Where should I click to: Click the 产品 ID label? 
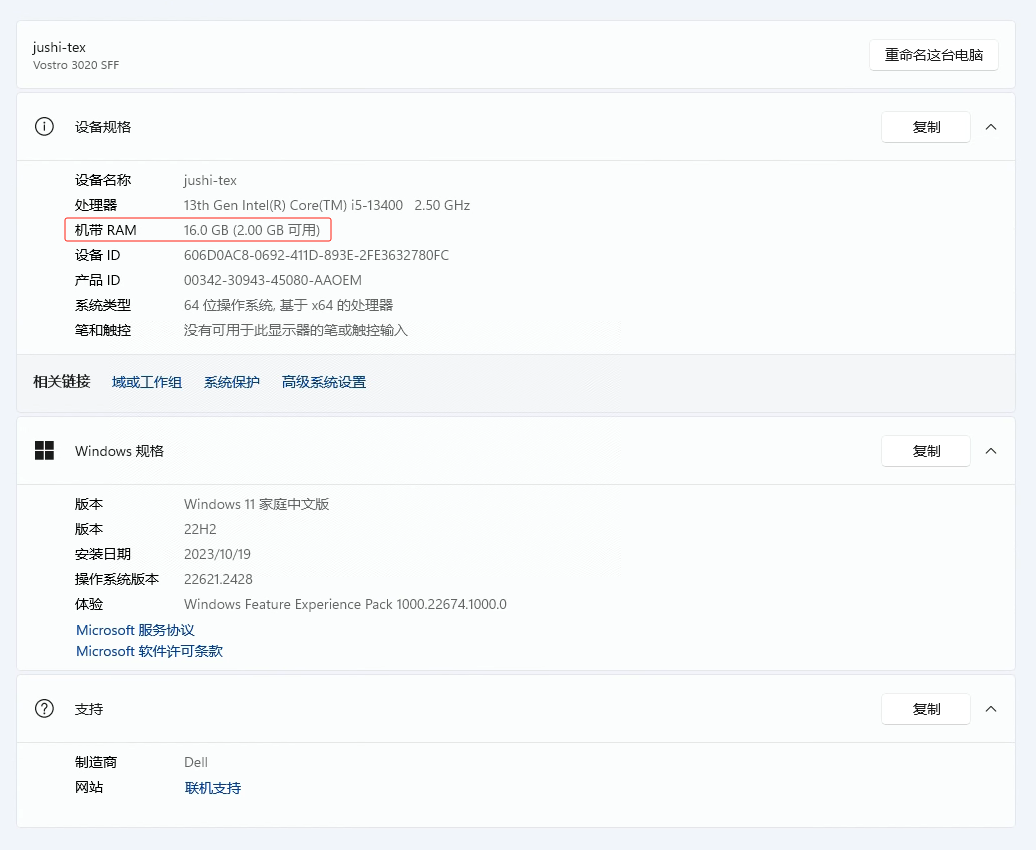98,280
